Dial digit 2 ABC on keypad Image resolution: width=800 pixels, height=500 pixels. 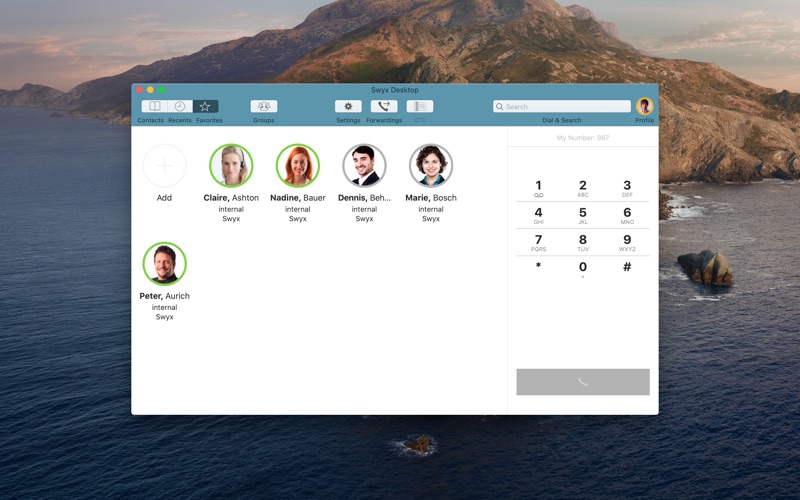(583, 188)
